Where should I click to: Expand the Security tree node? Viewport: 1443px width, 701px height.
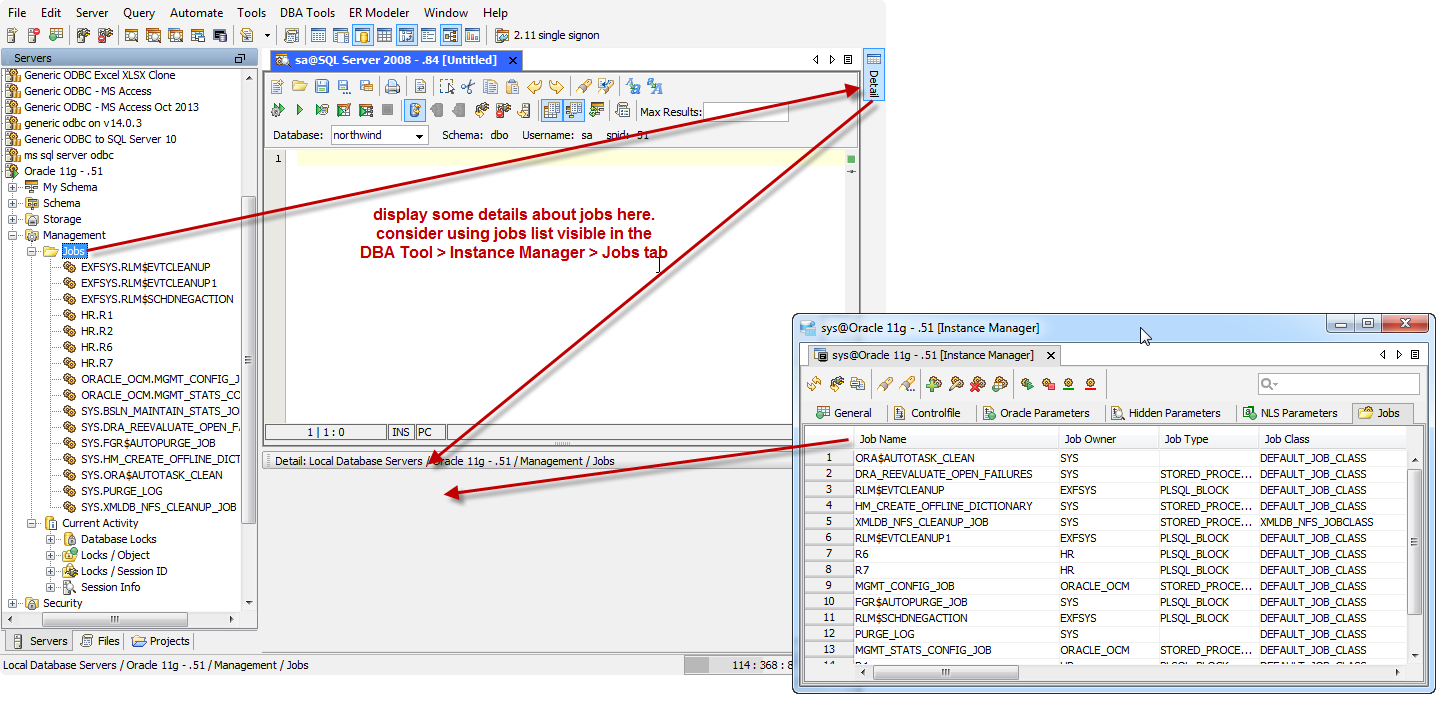(x=13, y=603)
